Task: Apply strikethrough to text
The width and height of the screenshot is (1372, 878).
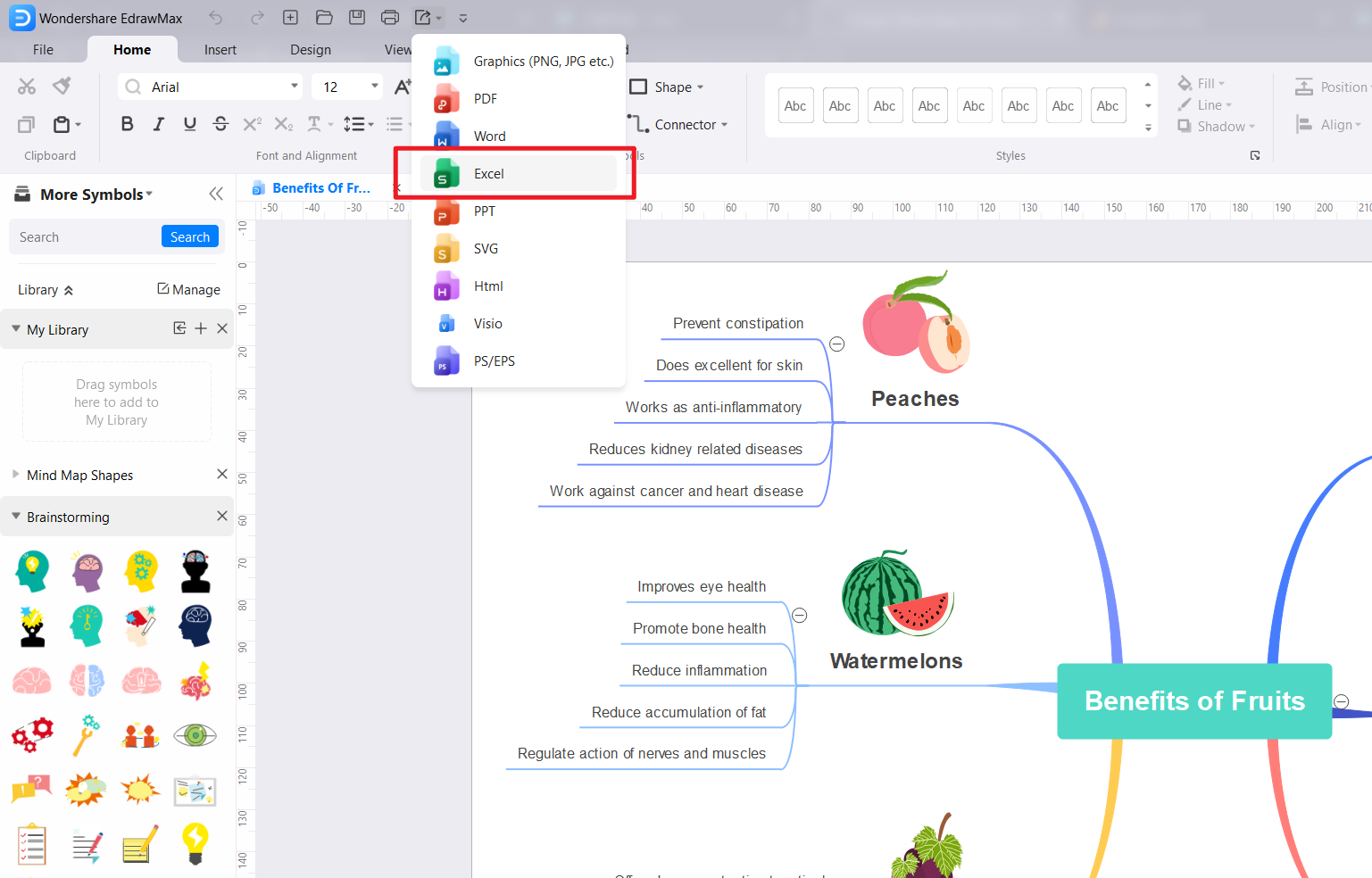Action: pyautogui.click(x=221, y=124)
